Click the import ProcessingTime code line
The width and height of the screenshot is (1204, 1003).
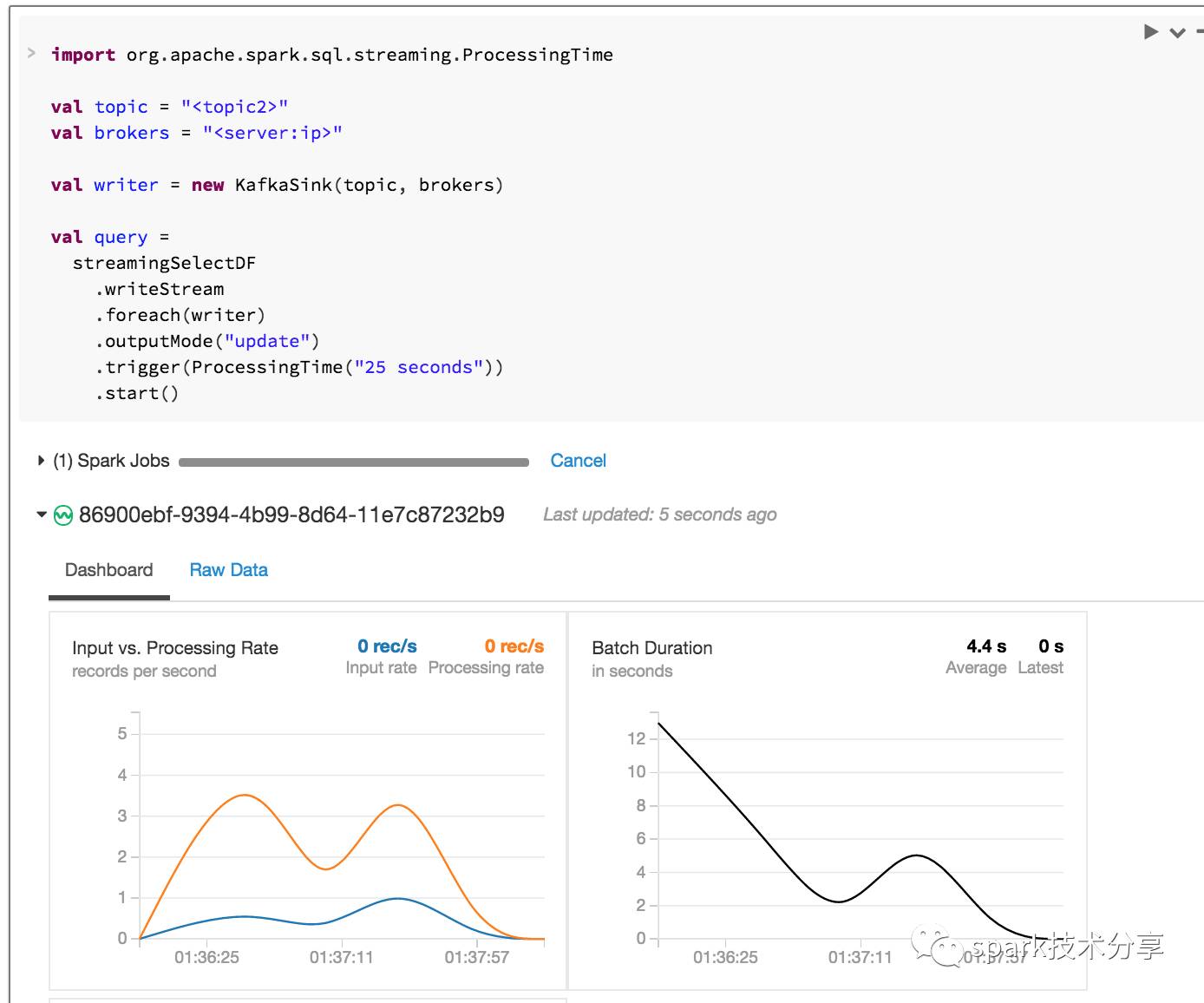[x=332, y=55]
